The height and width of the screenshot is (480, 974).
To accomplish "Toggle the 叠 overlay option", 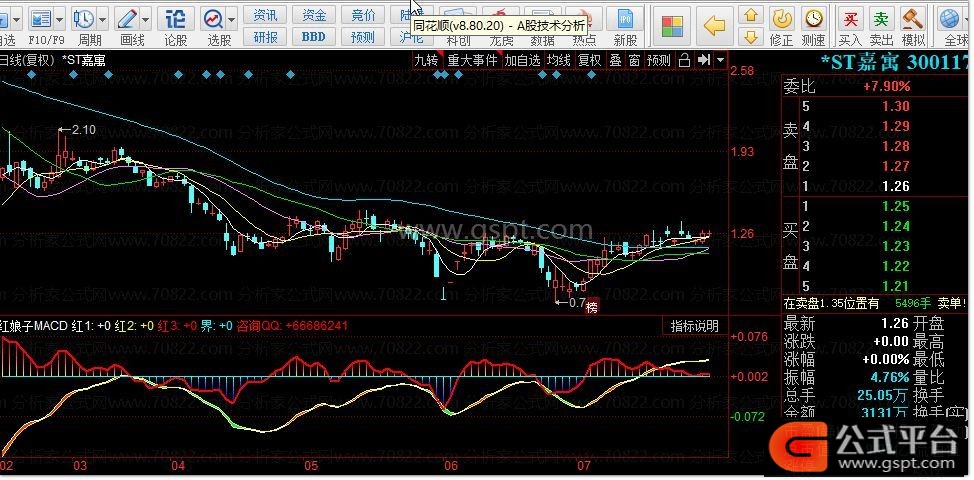I will tap(615, 60).
